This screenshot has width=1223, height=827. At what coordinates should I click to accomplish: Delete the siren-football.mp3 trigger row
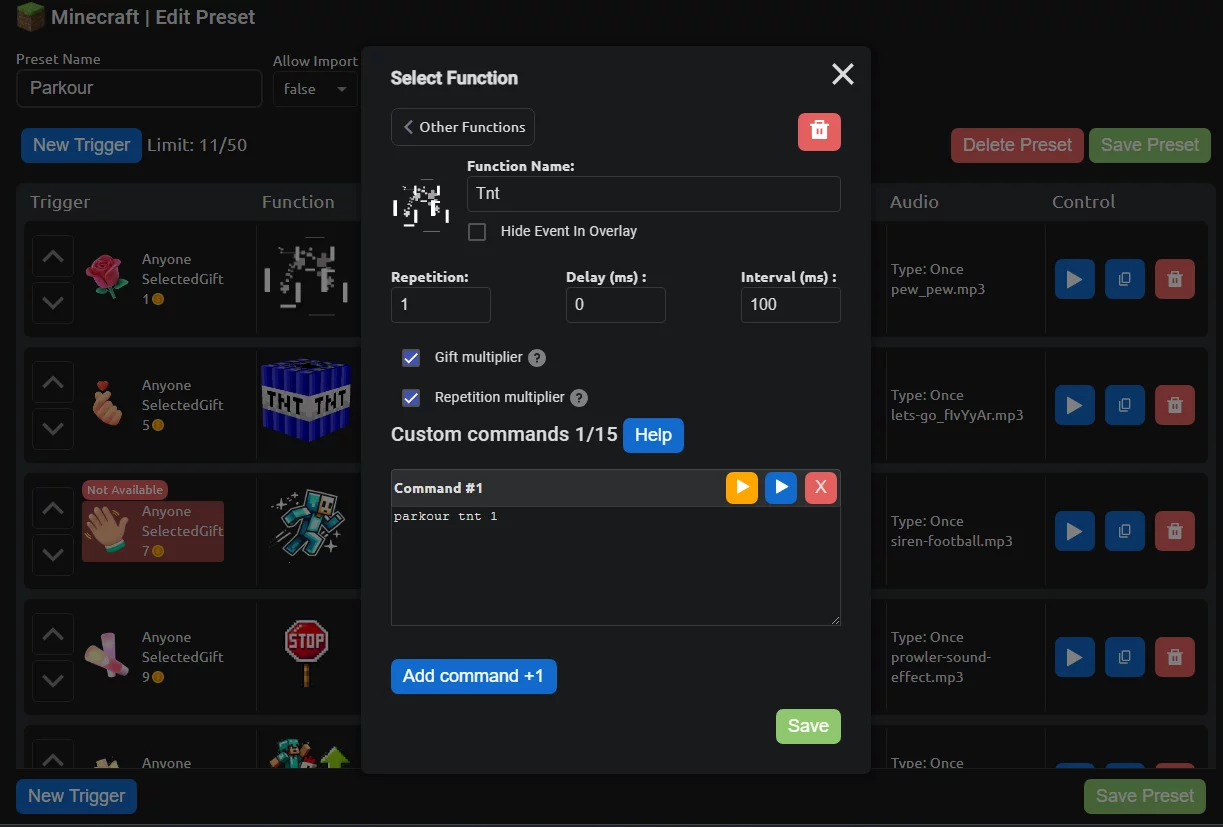click(1174, 532)
